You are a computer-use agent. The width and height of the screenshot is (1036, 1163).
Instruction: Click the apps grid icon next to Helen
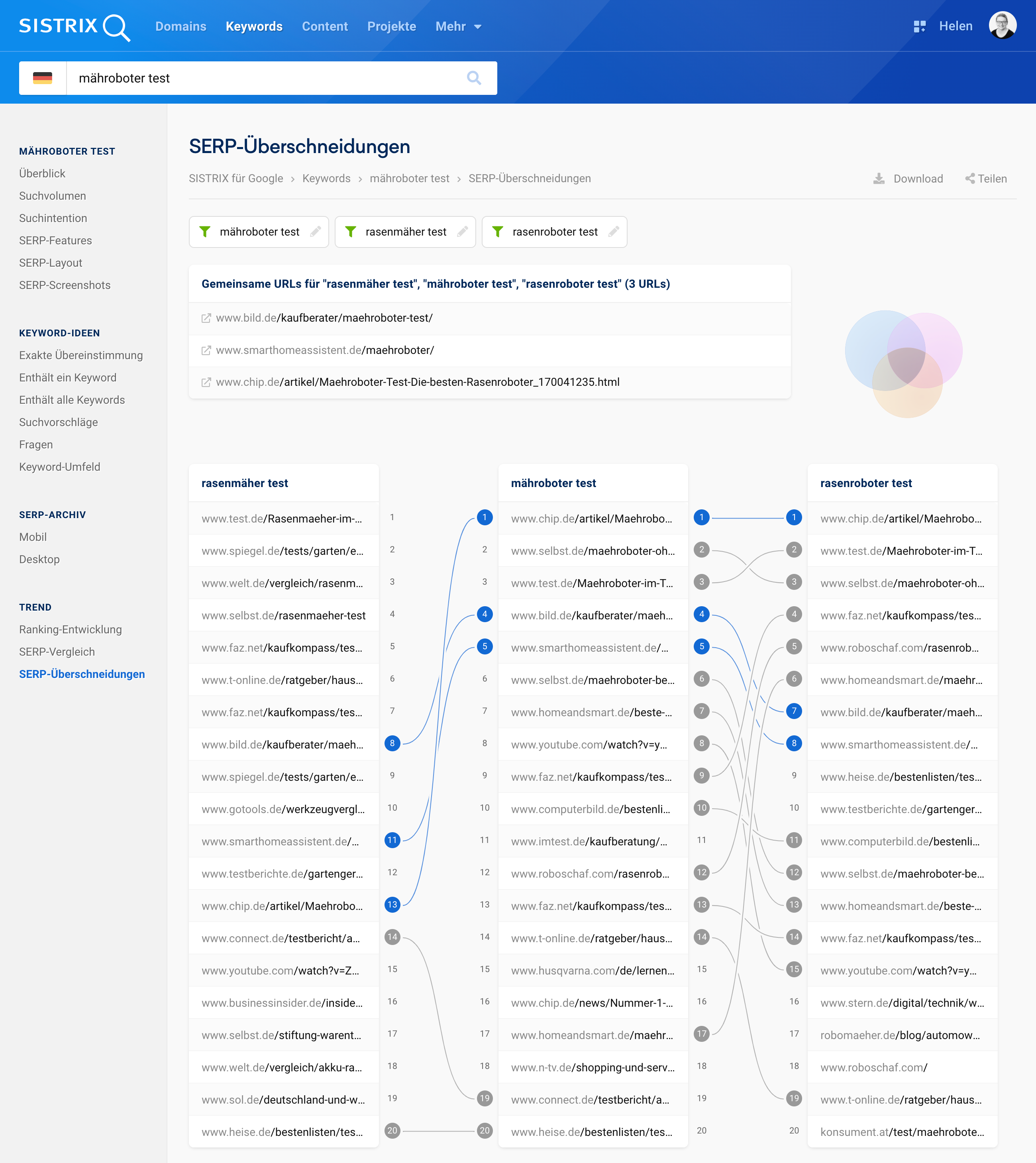(x=919, y=26)
